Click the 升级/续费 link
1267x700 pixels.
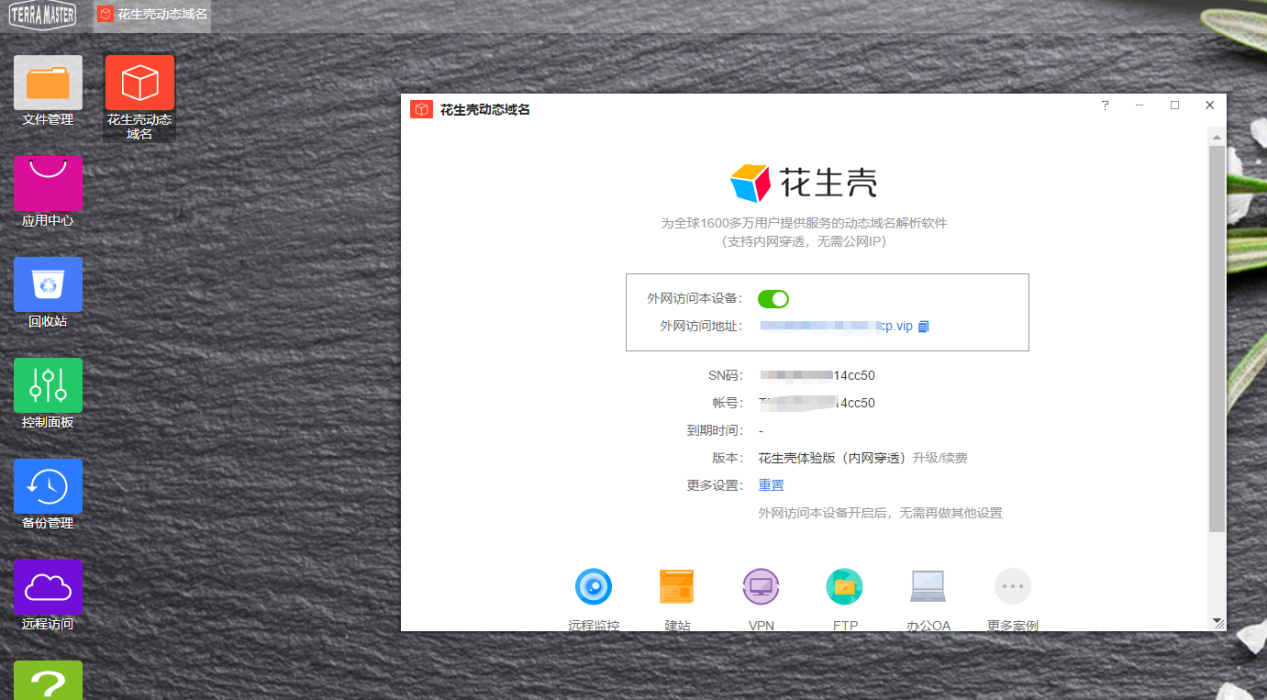pos(939,458)
